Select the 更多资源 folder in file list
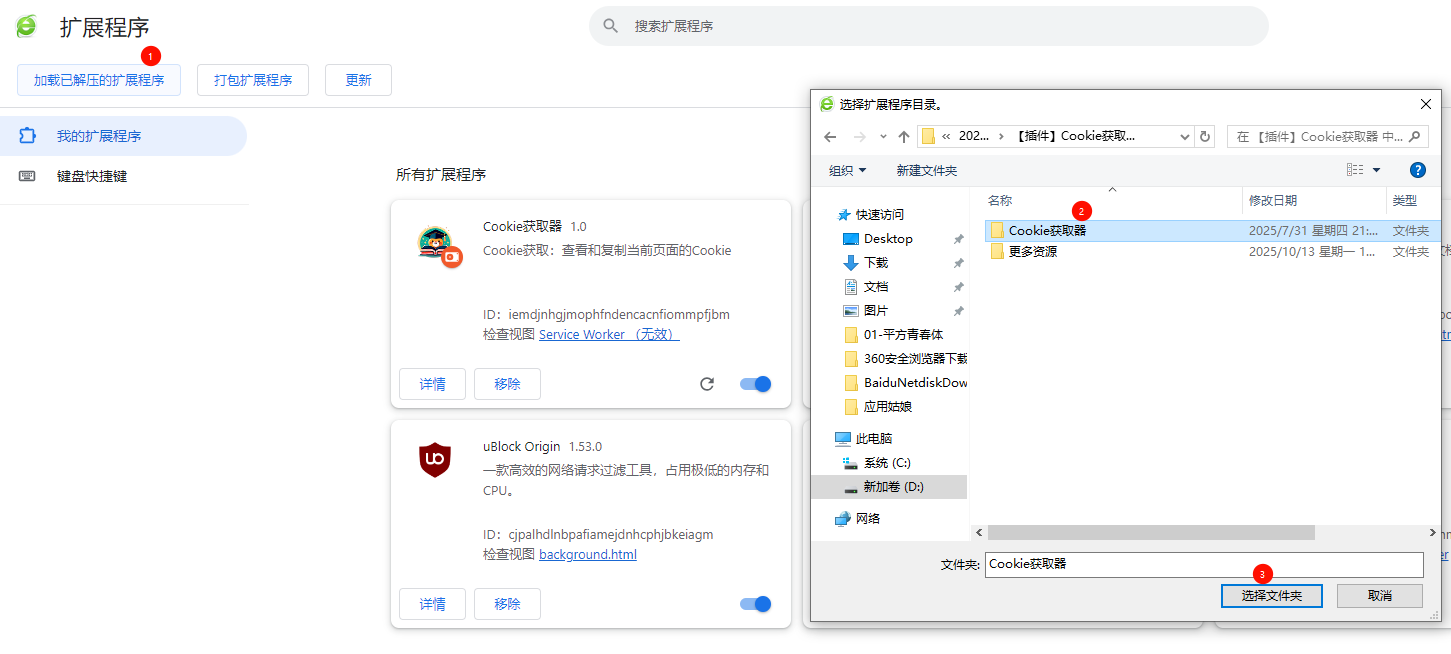 click(x=1032, y=252)
